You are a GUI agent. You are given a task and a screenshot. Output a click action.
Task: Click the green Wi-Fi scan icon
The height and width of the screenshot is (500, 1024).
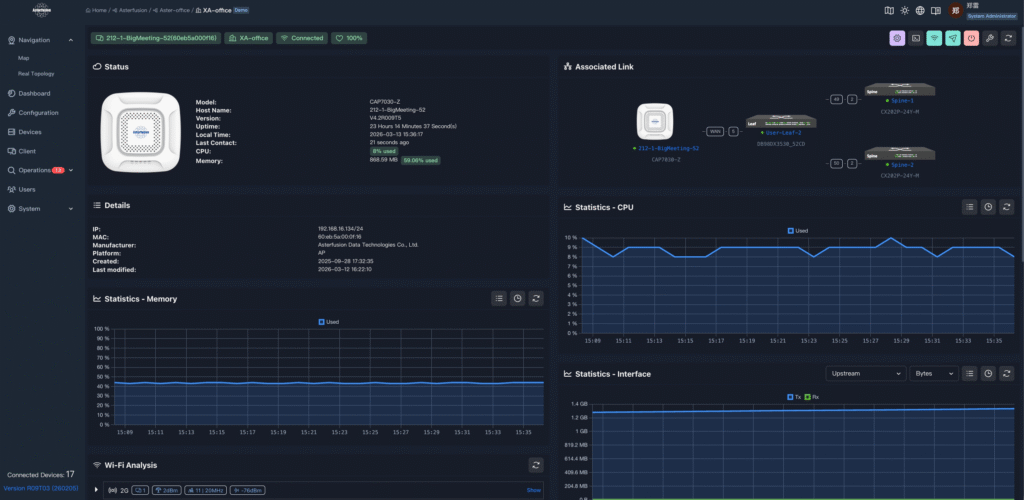(934, 38)
